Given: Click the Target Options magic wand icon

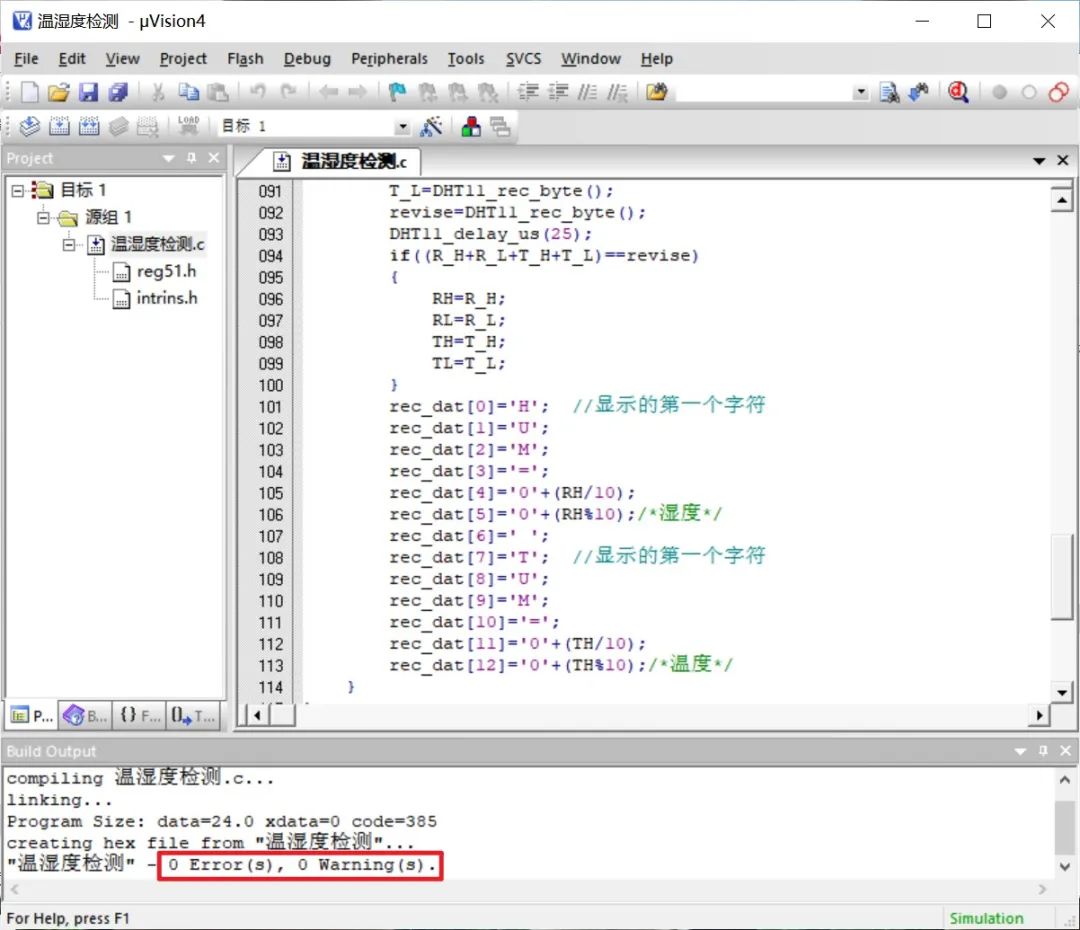Looking at the screenshot, I should point(432,126).
